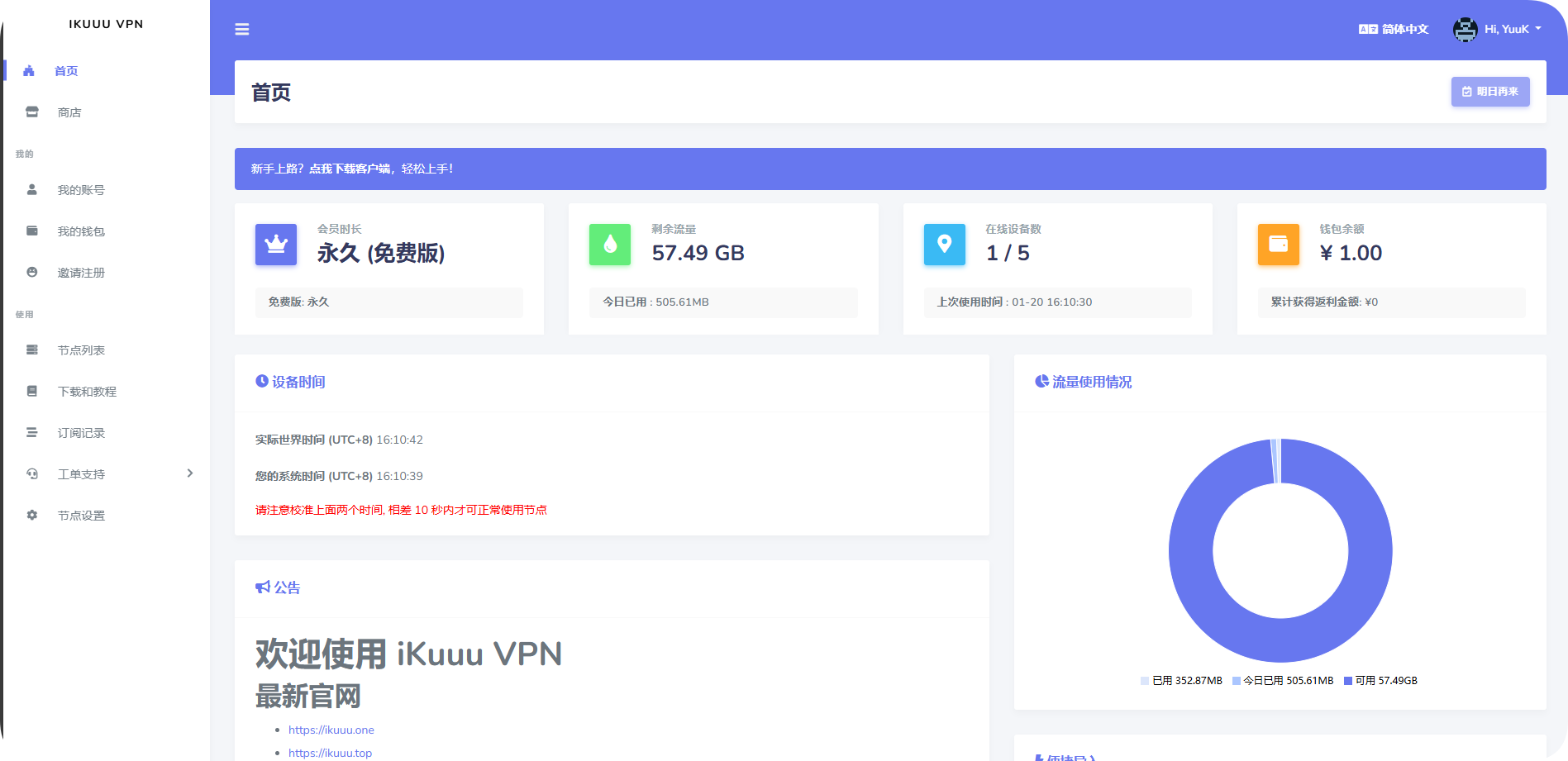The image size is (1568, 761).
Task: Click the smiley icon beside 邀请注册
Action: (32, 272)
